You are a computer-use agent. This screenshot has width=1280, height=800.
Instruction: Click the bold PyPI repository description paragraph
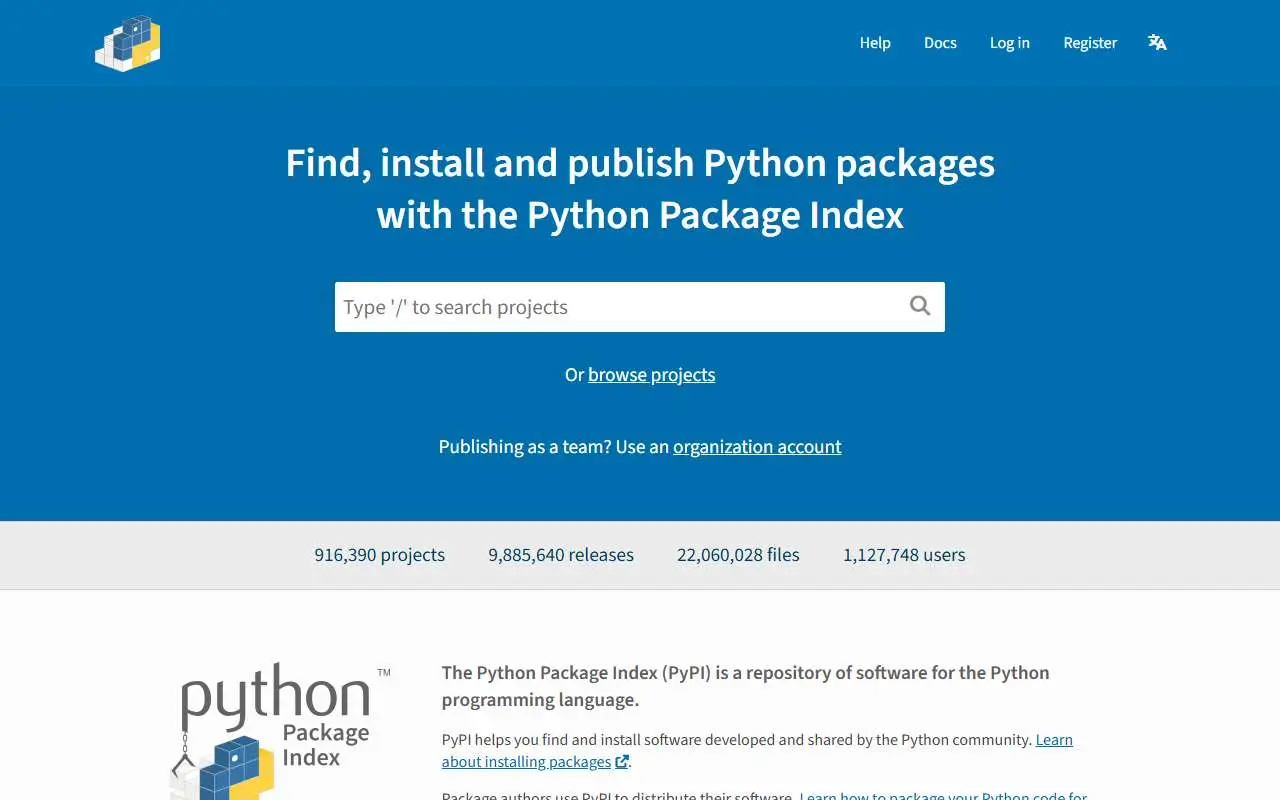746,686
